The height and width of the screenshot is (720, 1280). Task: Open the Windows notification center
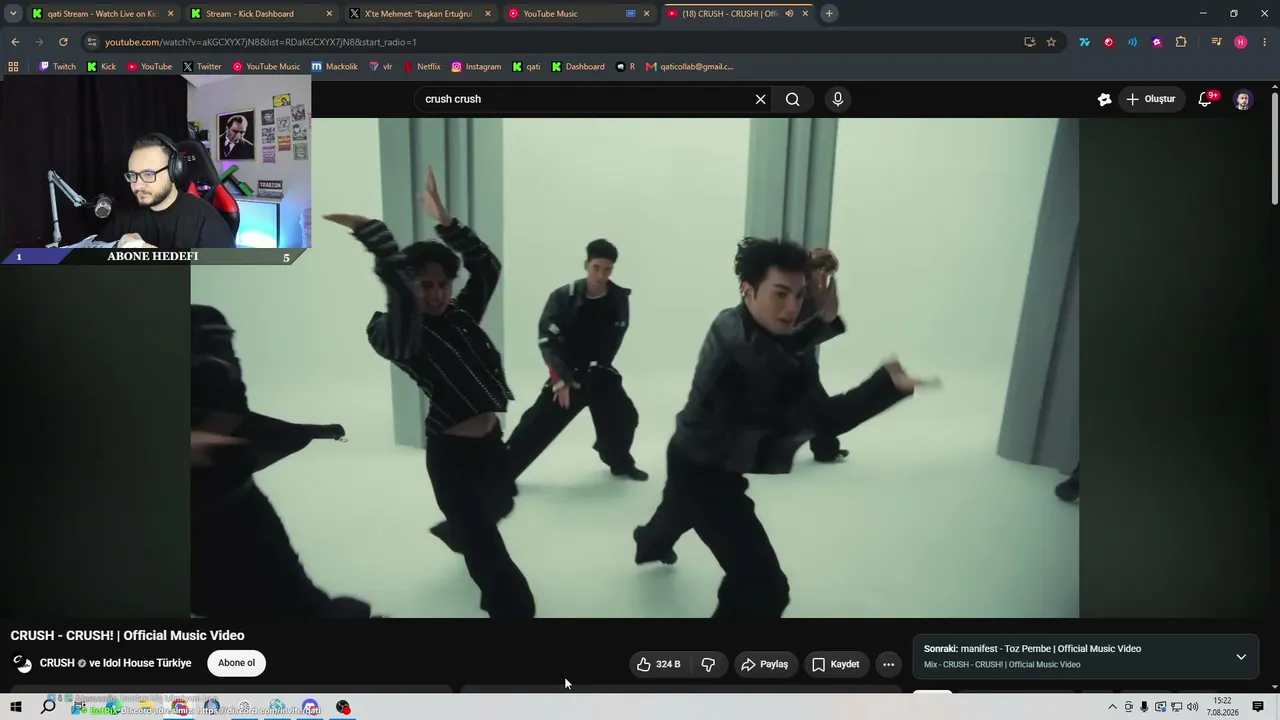(x=1258, y=707)
